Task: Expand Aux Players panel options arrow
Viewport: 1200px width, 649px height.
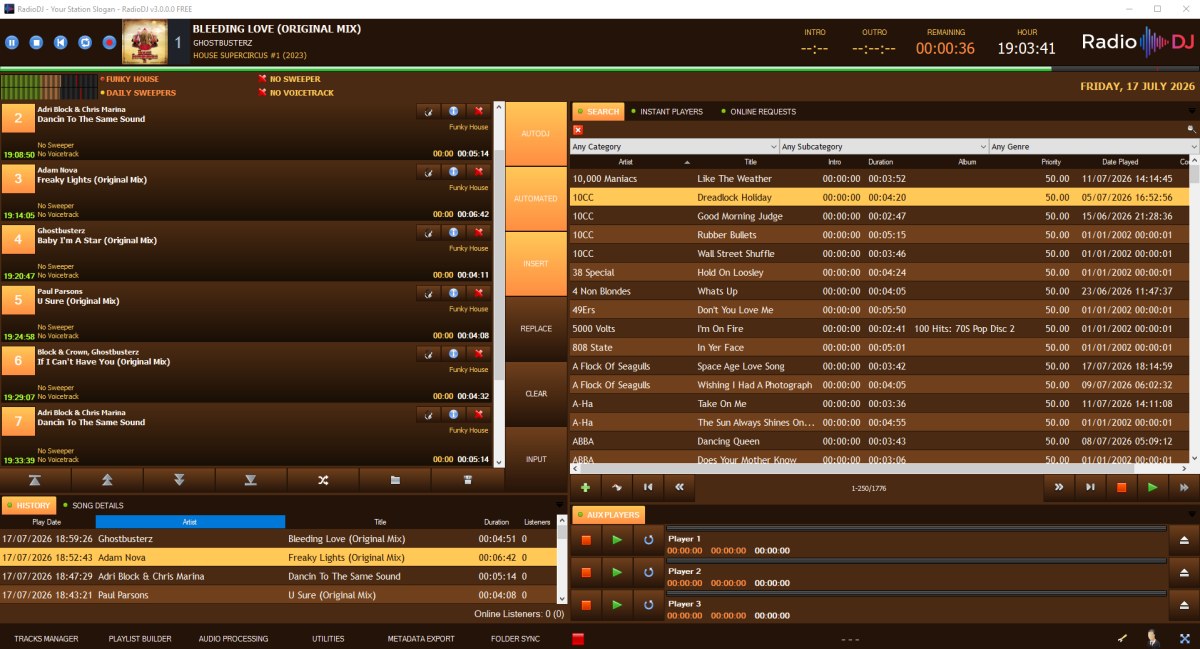Action: (1192, 514)
